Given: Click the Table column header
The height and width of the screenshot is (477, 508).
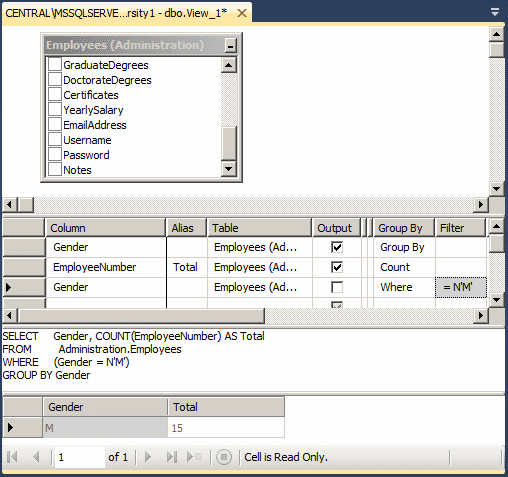Looking at the screenshot, I should point(259,228).
